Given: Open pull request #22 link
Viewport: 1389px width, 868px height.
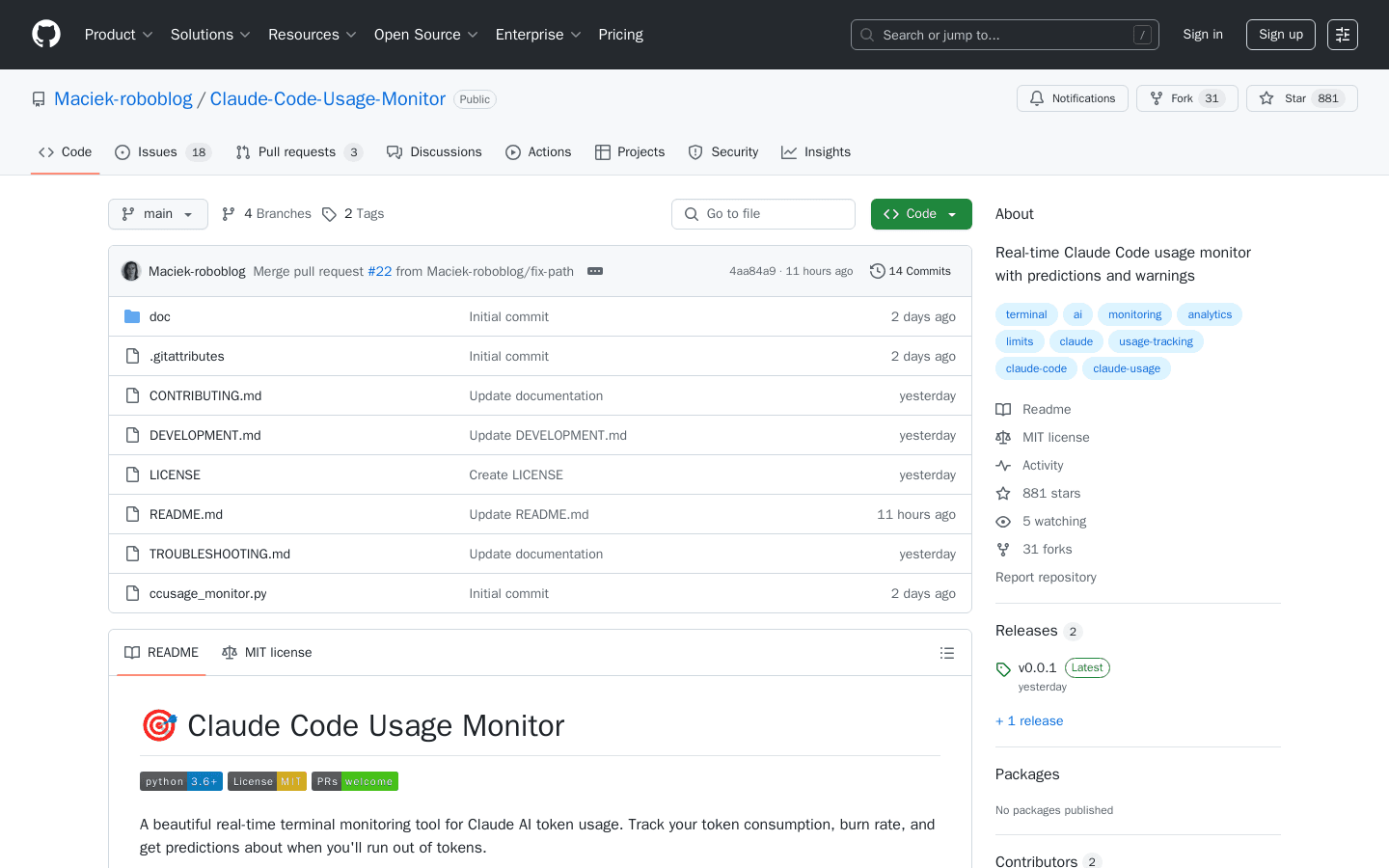Looking at the screenshot, I should [x=380, y=271].
